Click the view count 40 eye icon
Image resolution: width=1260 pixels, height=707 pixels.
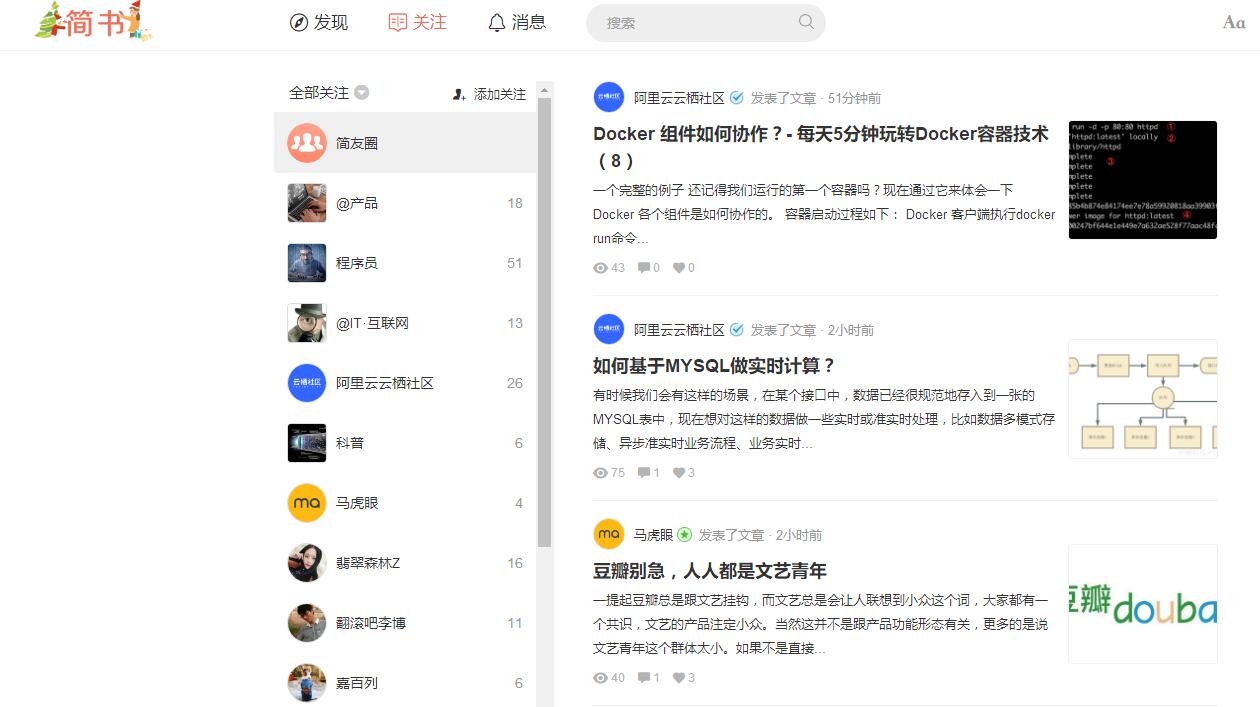click(601, 678)
